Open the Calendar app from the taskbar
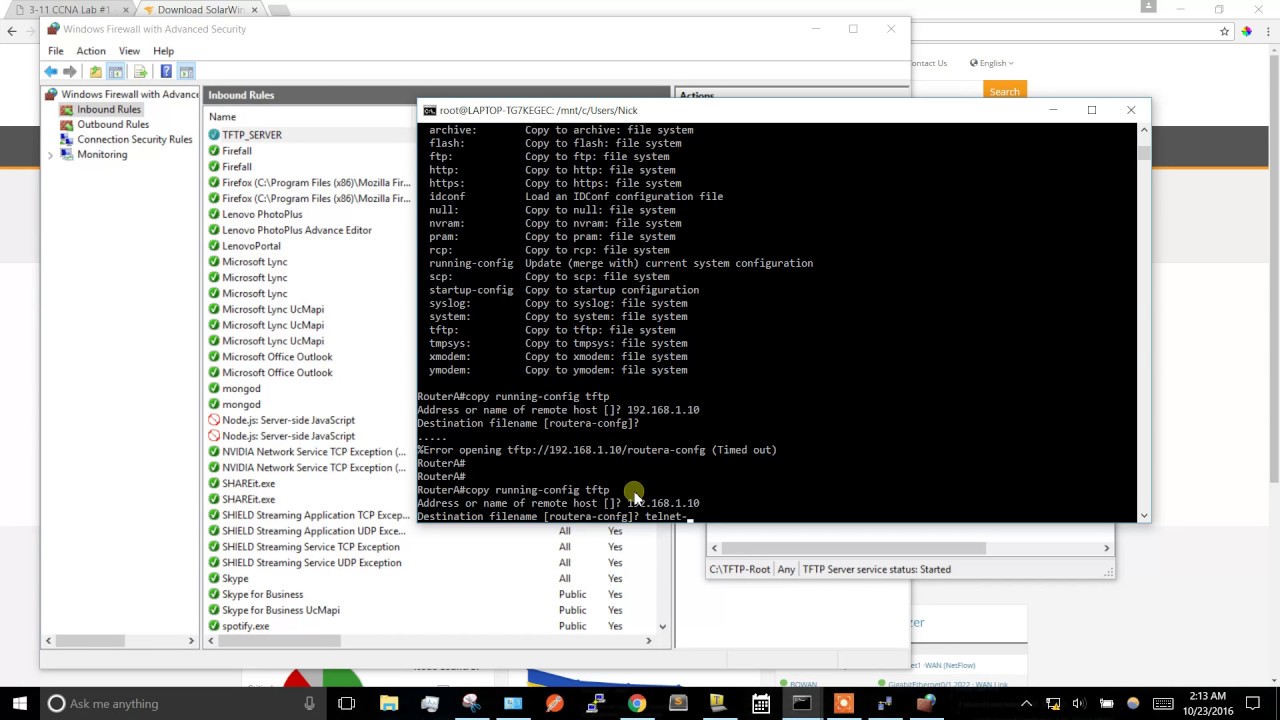Viewport: 1280px width, 720px height. [760, 703]
